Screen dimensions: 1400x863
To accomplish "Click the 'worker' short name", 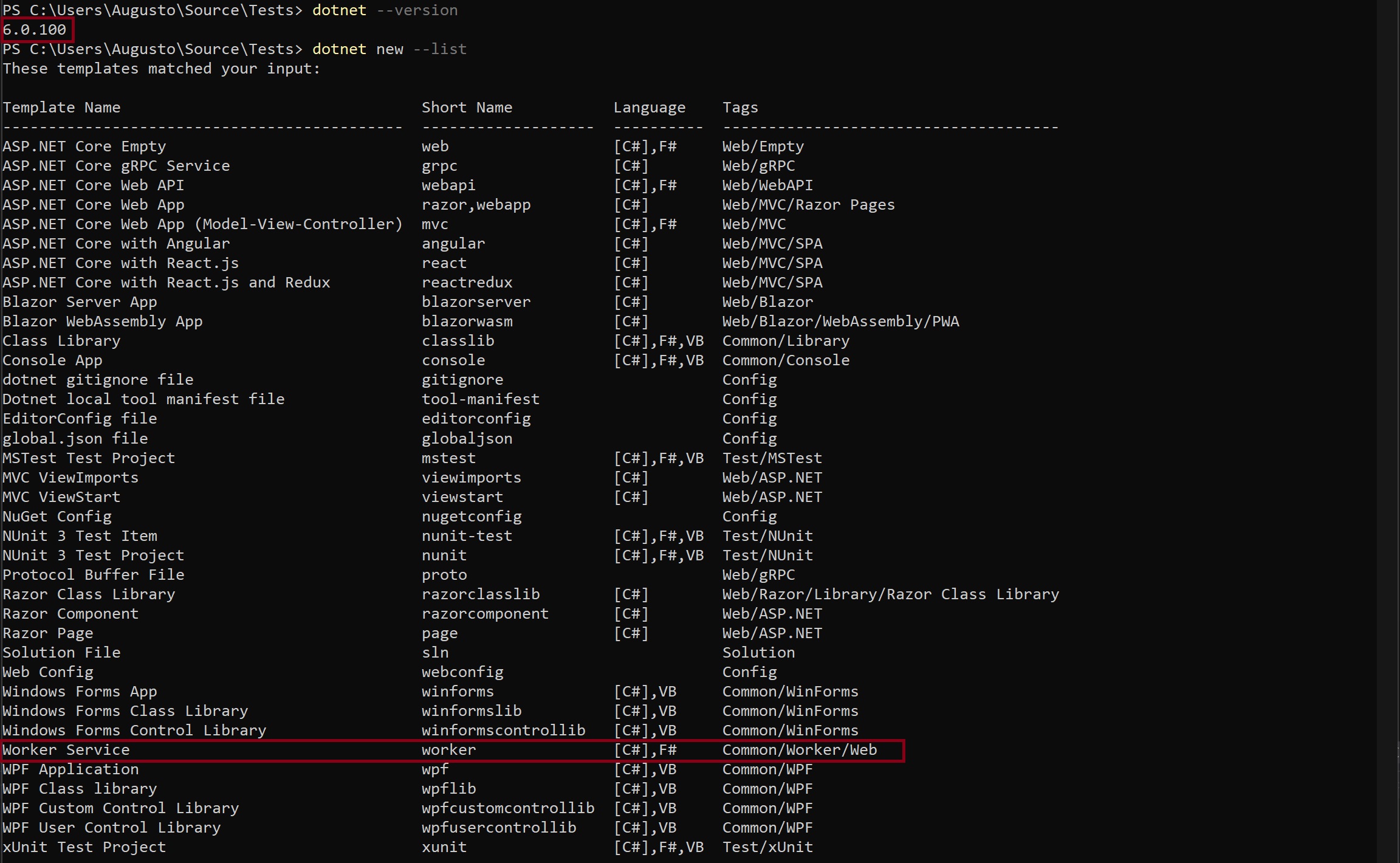I will click(x=448, y=750).
